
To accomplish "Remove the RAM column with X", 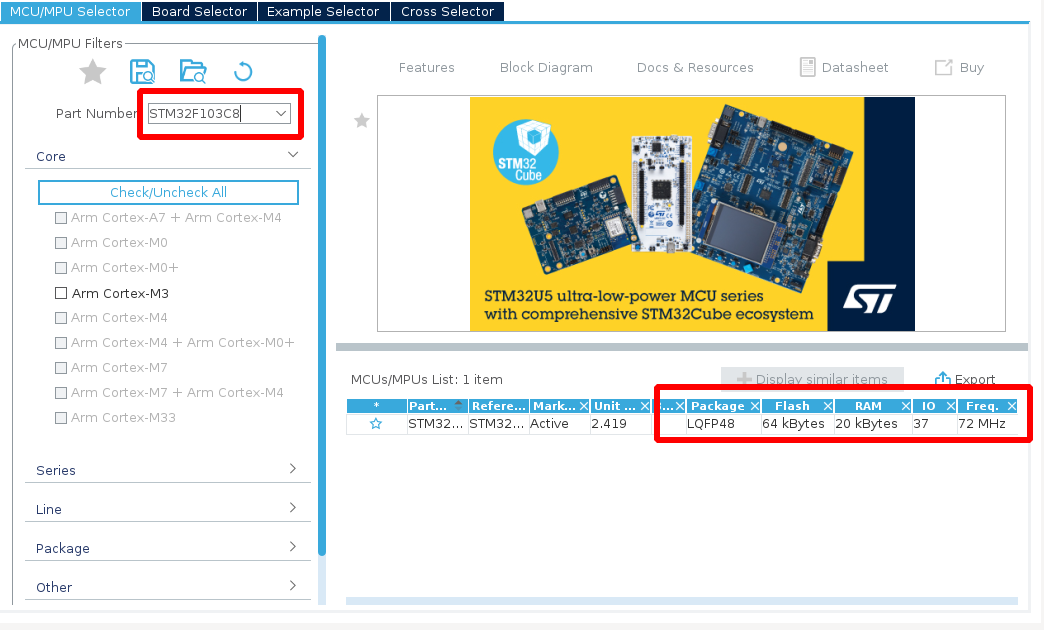I will (906, 406).
